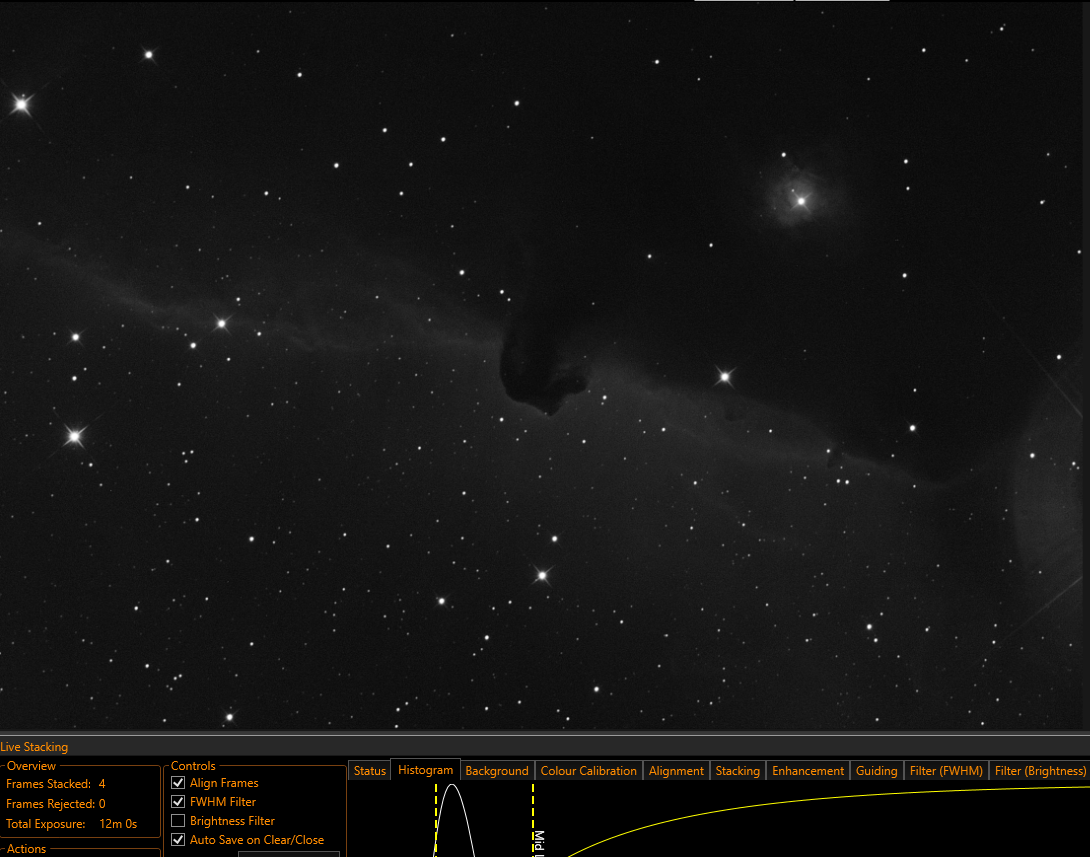Switch to the Enhancement tab
The image size is (1090, 857).
808,771
